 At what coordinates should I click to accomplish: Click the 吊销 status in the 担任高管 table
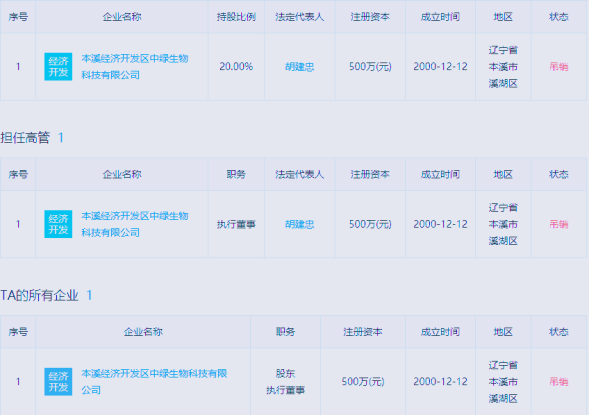(x=559, y=224)
